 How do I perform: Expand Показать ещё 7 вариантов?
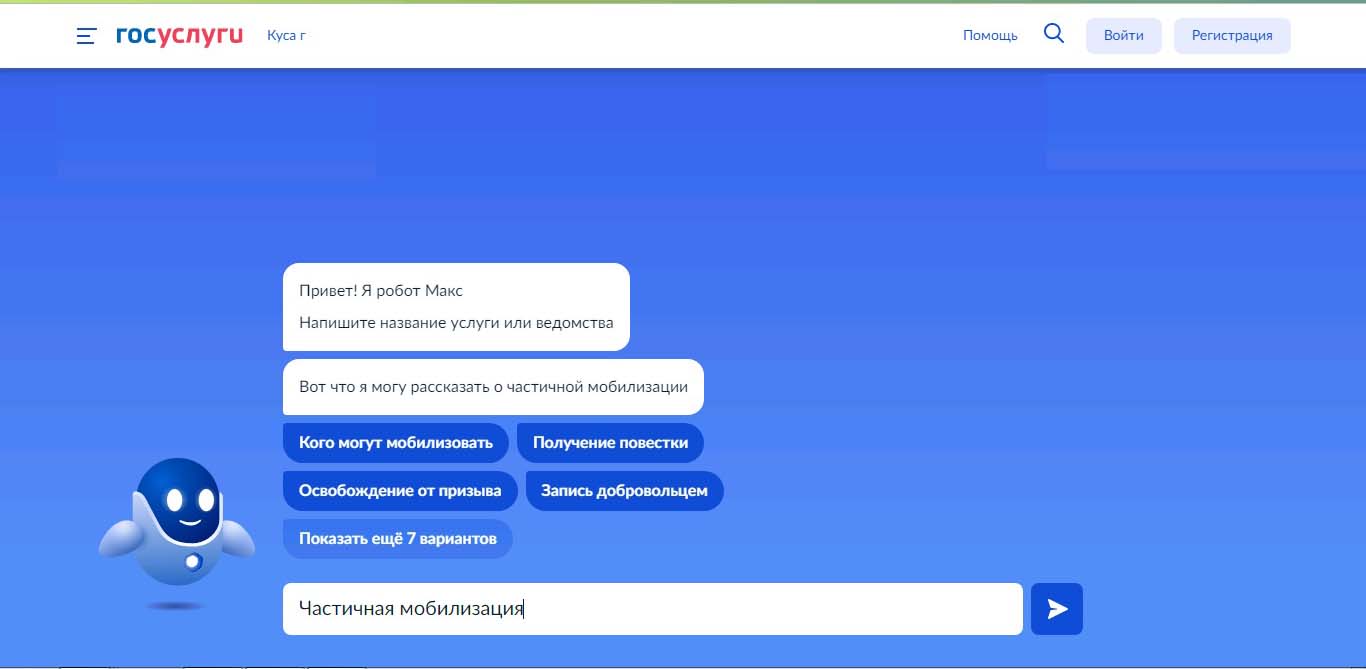398,539
